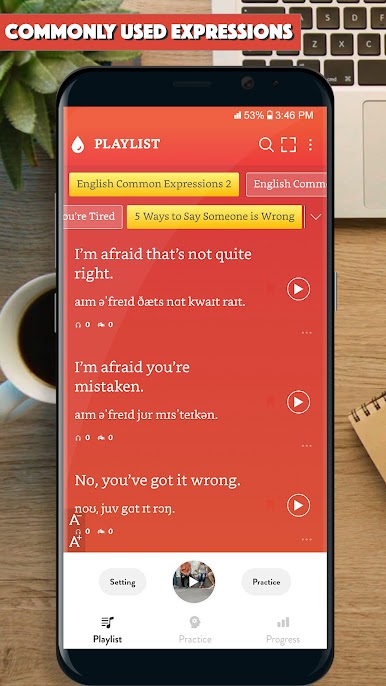Select the partially visible "English Comm" tab
Screen dimensions: 386x686
pyautogui.click(x=286, y=184)
